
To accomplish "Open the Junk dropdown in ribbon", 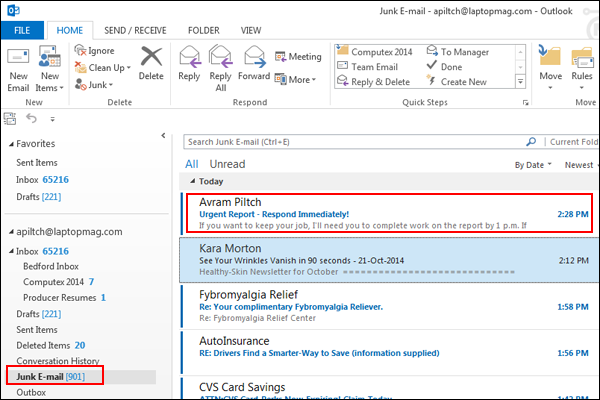I will [94, 84].
